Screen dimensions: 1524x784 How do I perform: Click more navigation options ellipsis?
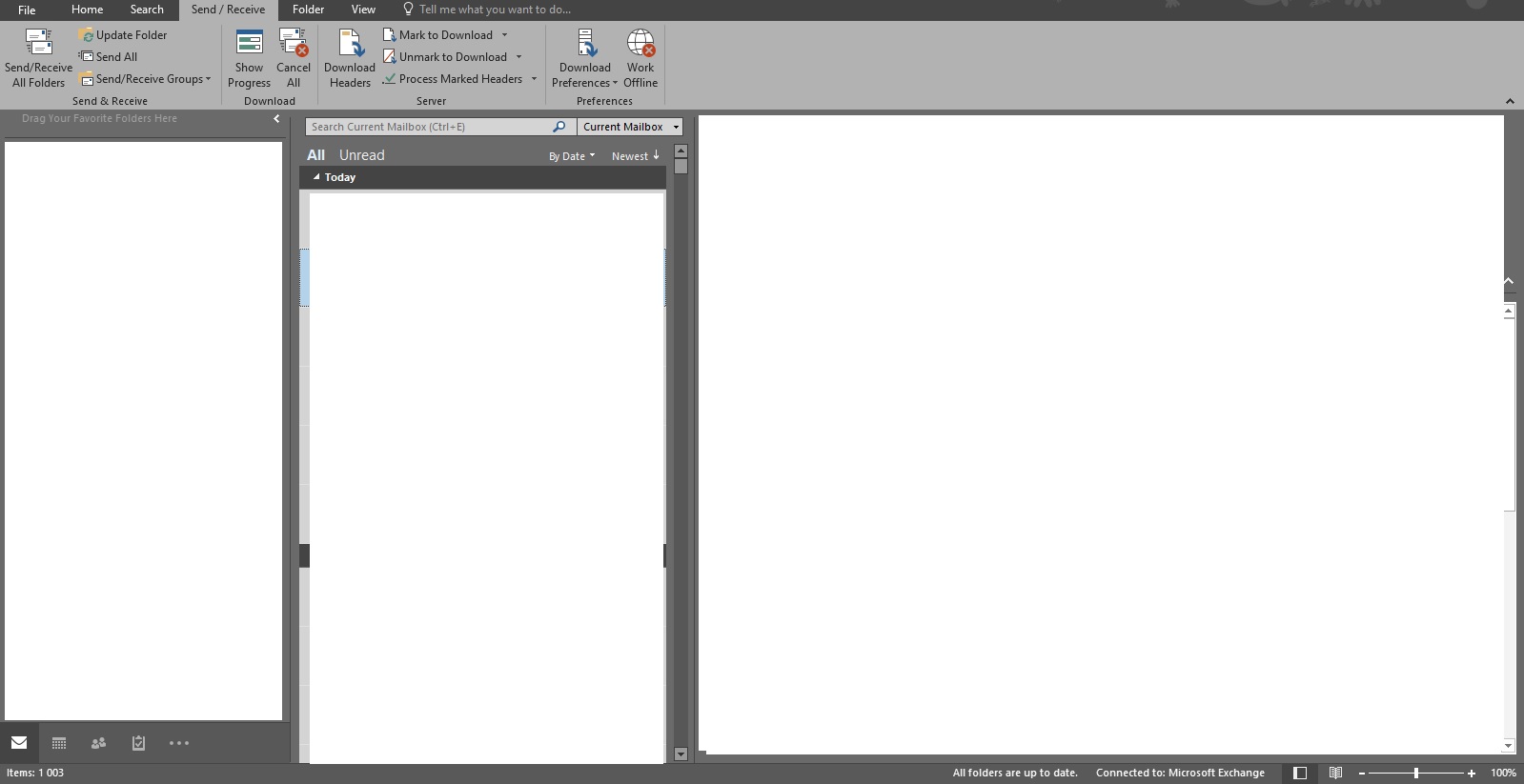[x=179, y=743]
